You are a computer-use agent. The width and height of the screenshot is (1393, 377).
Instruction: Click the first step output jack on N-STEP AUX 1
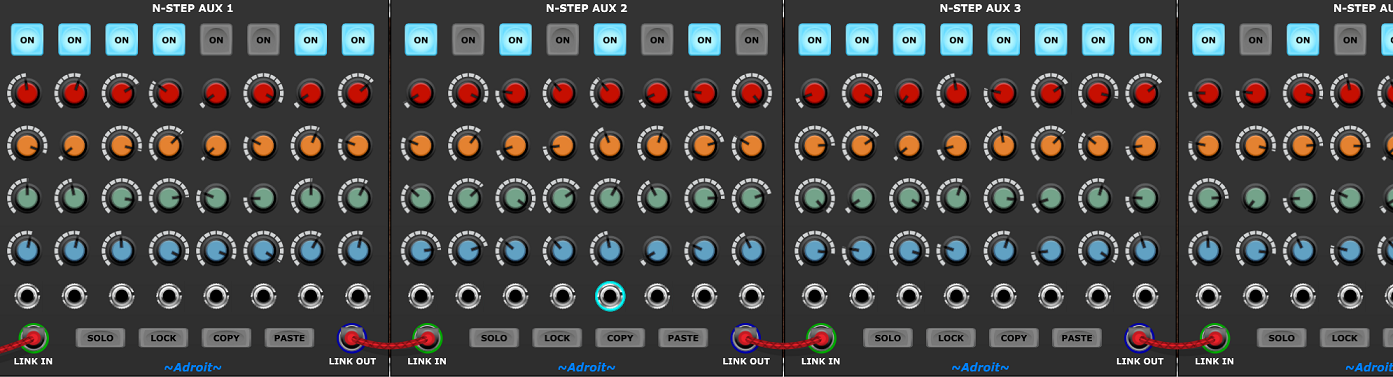(27, 296)
